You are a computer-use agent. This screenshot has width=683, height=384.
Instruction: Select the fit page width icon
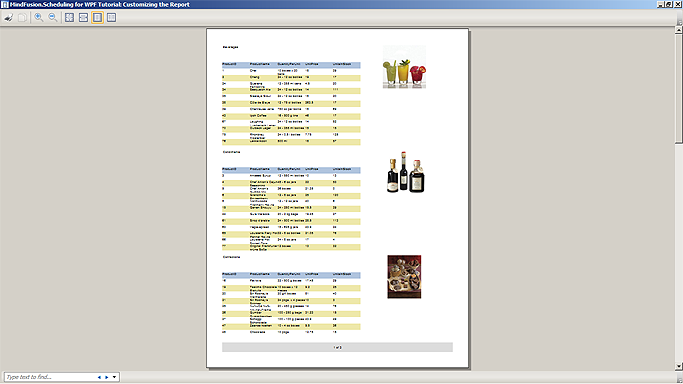(x=83, y=18)
